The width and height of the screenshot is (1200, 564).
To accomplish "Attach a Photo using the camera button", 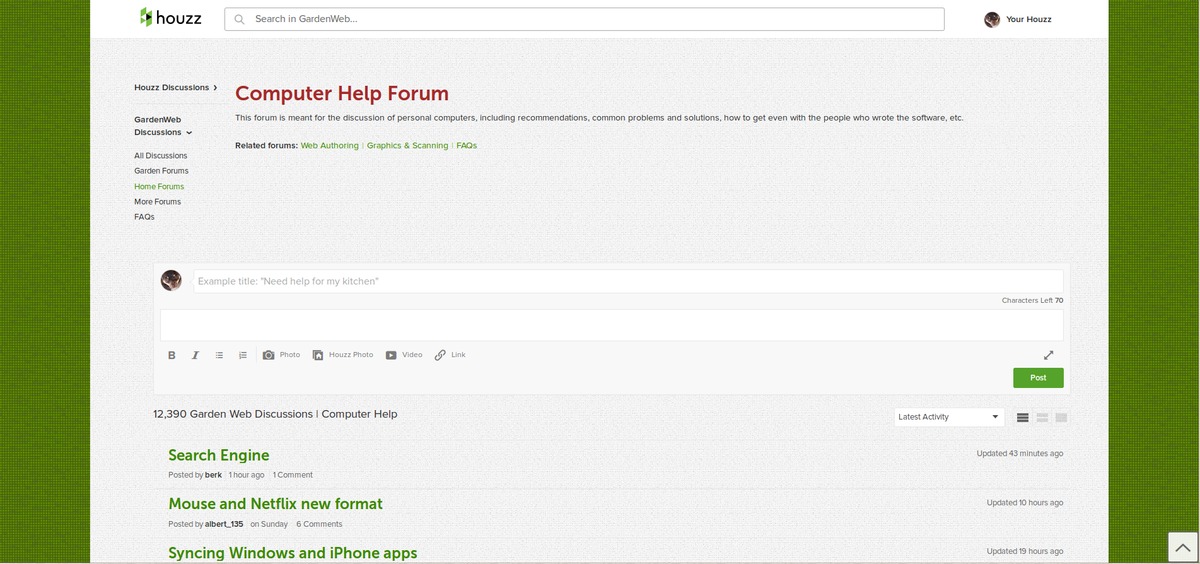I will [281, 355].
